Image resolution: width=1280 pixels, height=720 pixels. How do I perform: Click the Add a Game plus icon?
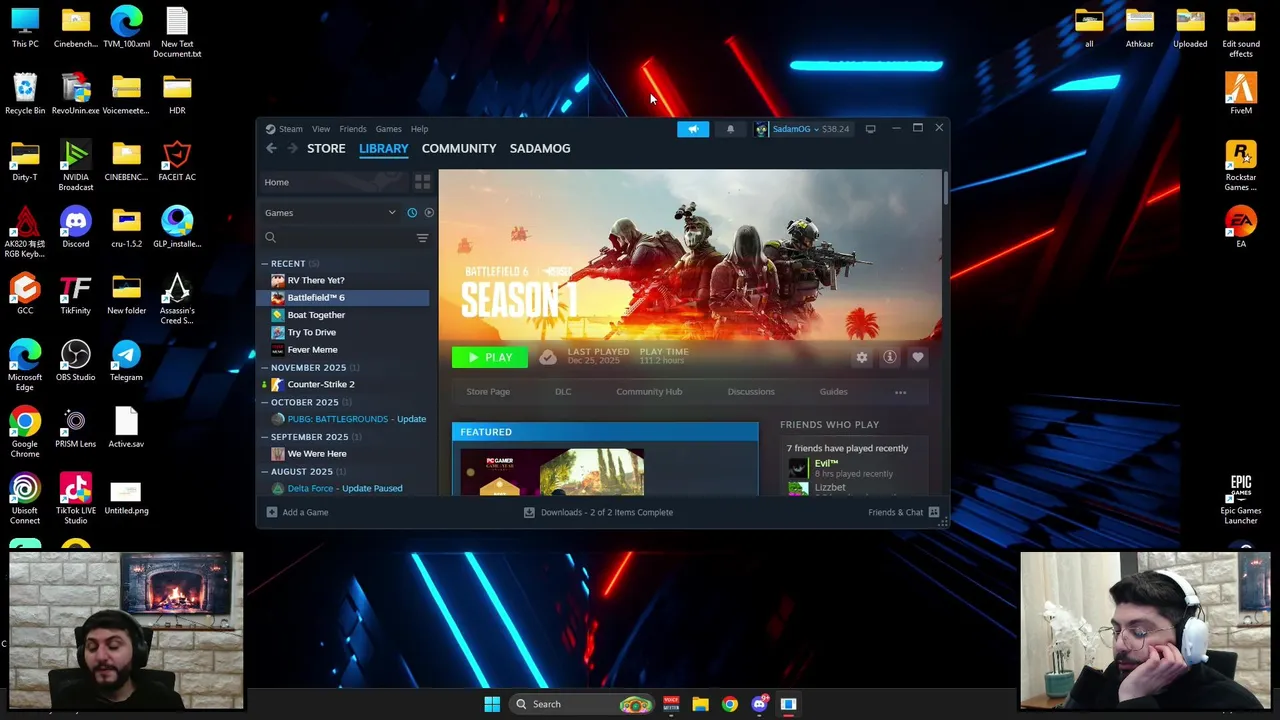[272, 512]
